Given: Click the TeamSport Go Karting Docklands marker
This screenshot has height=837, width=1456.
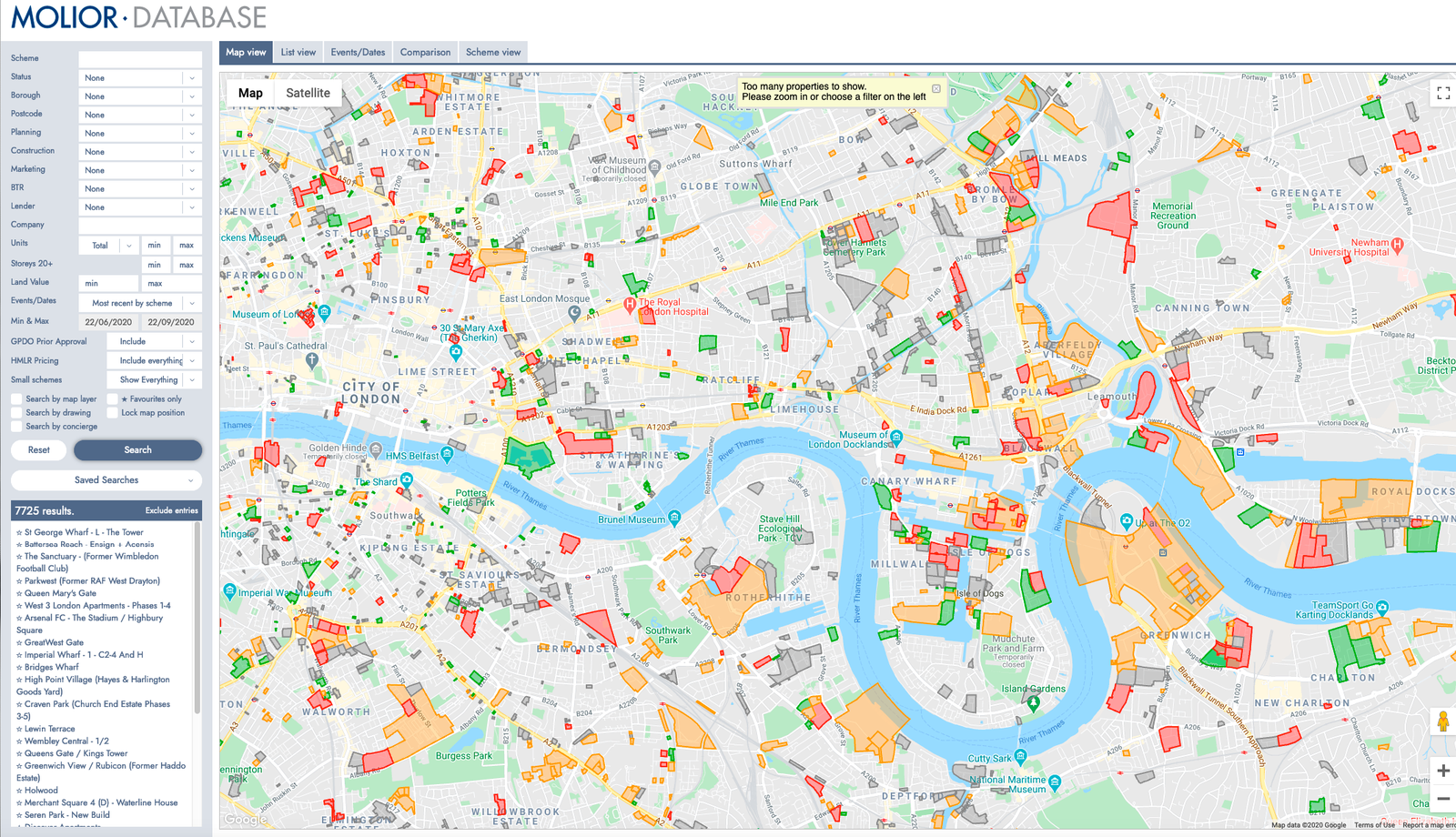Looking at the screenshot, I should (x=1382, y=607).
